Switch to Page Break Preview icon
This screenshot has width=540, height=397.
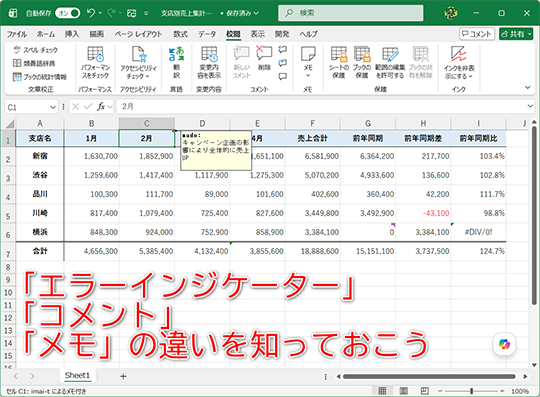coord(425,391)
